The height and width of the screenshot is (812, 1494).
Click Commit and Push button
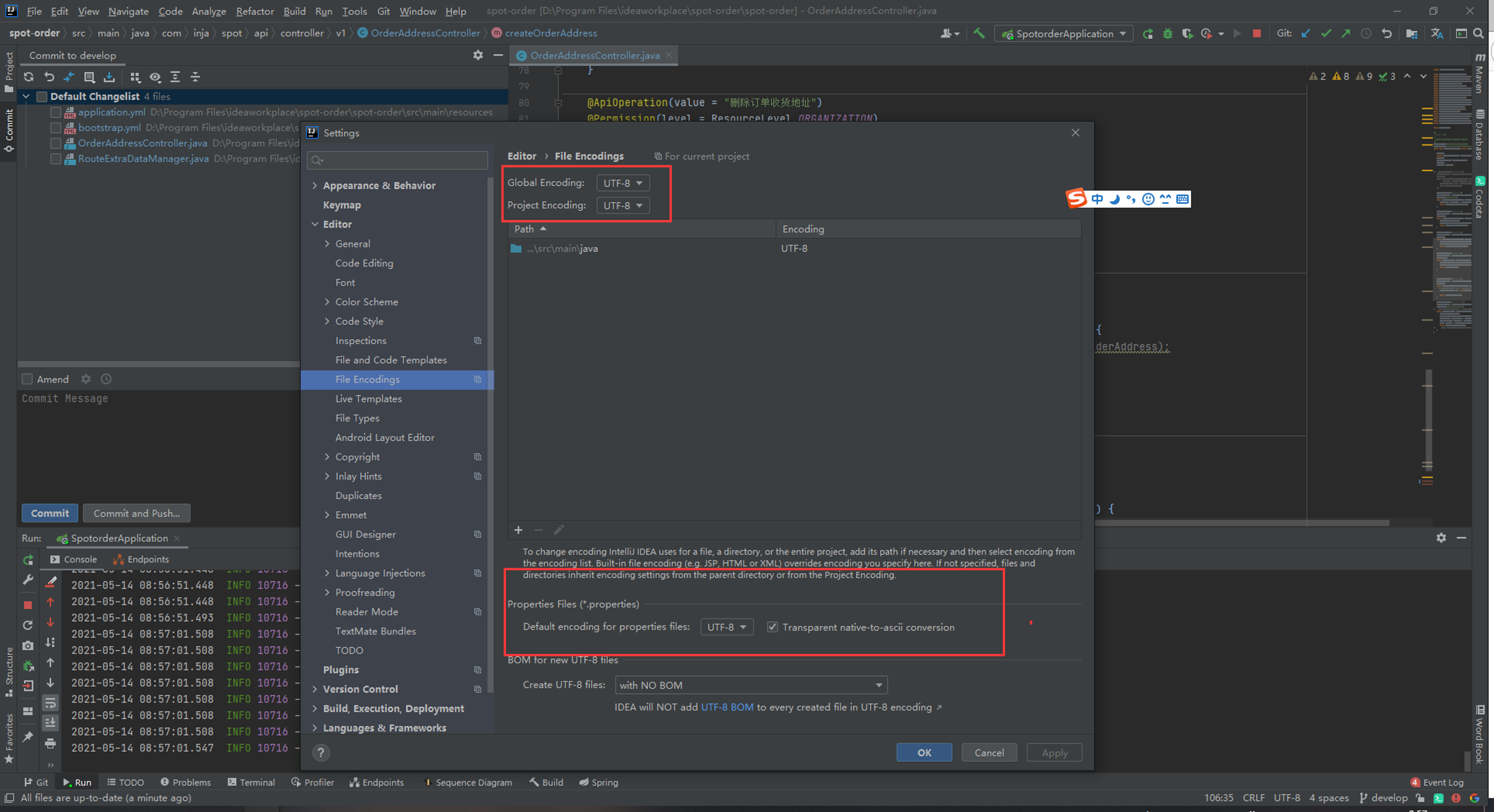(x=136, y=513)
